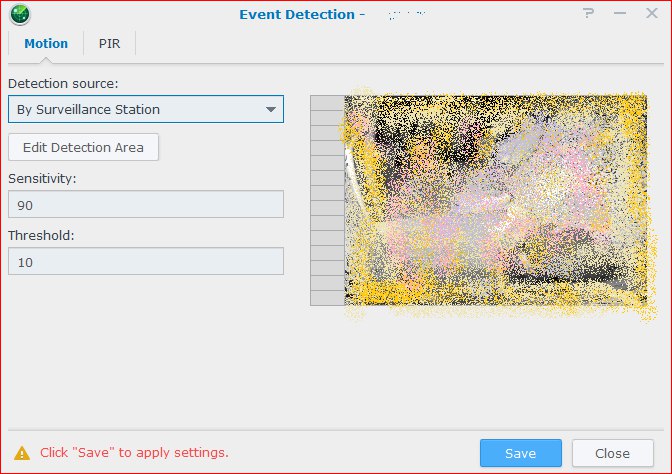
Task: Click the Edit Detection Area button
Action: (83, 147)
